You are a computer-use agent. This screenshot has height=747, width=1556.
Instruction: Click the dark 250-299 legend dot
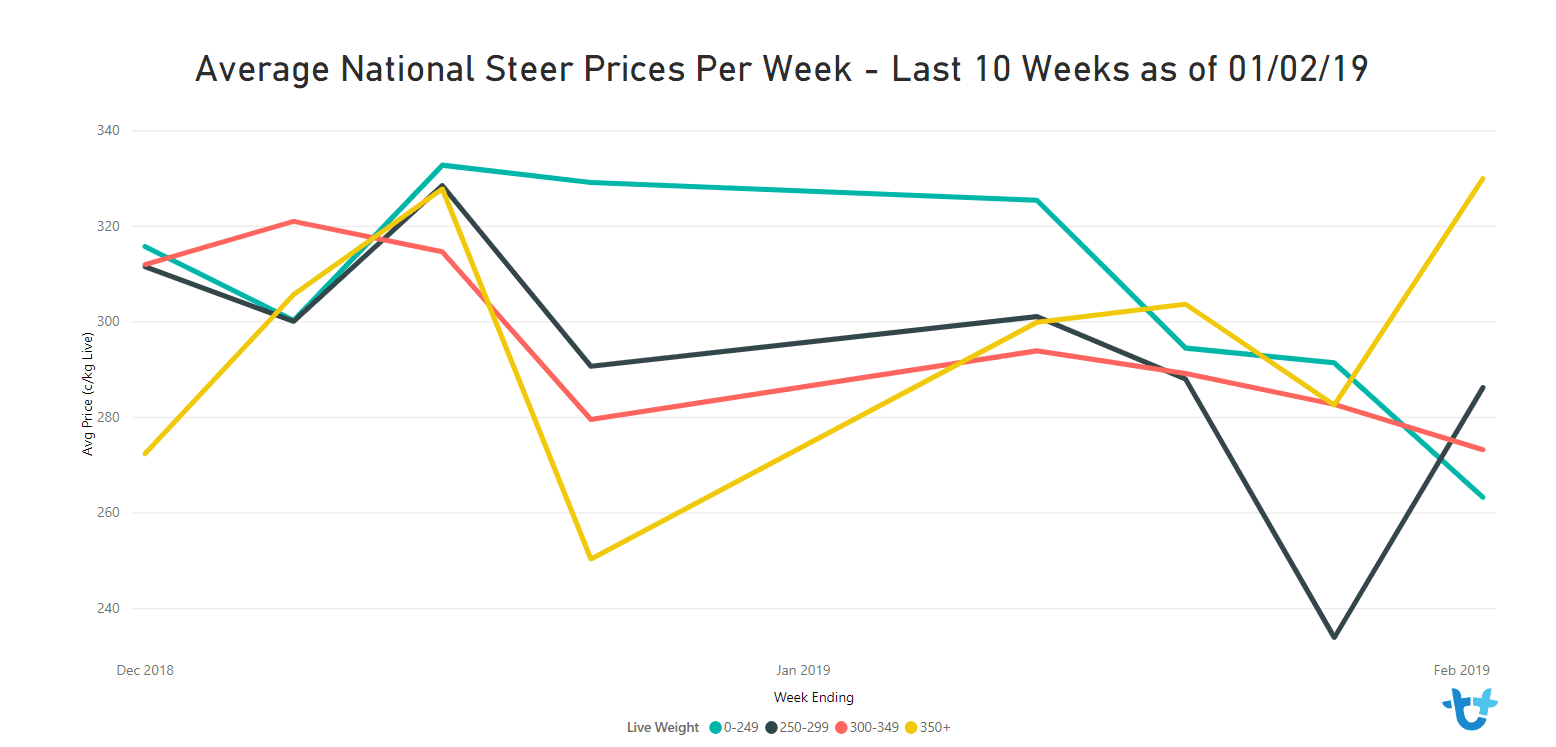point(772,728)
